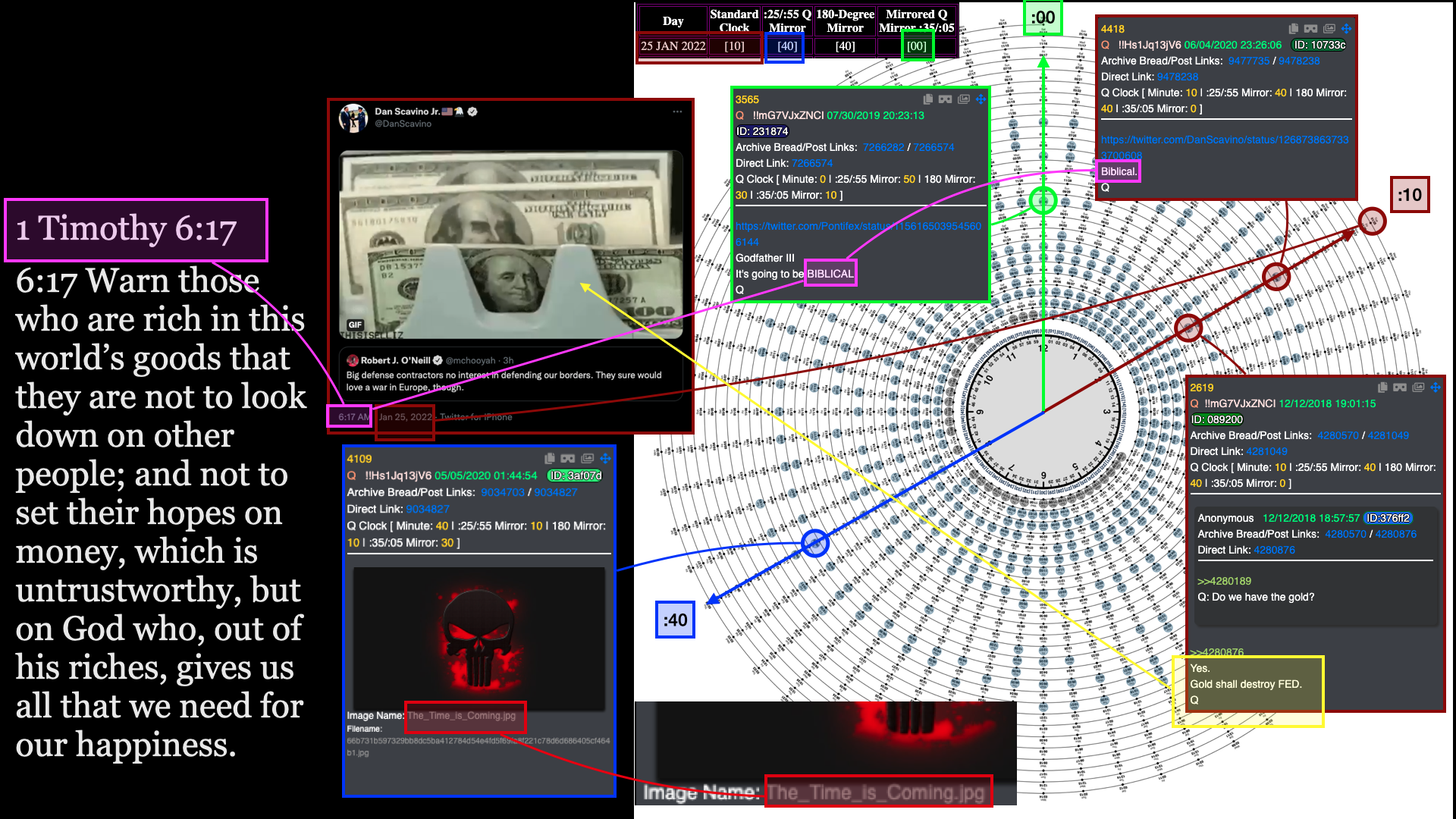Open Direct Link 4280876 in the Anonymous reply
The image size is (1456, 819).
click(1275, 550)
